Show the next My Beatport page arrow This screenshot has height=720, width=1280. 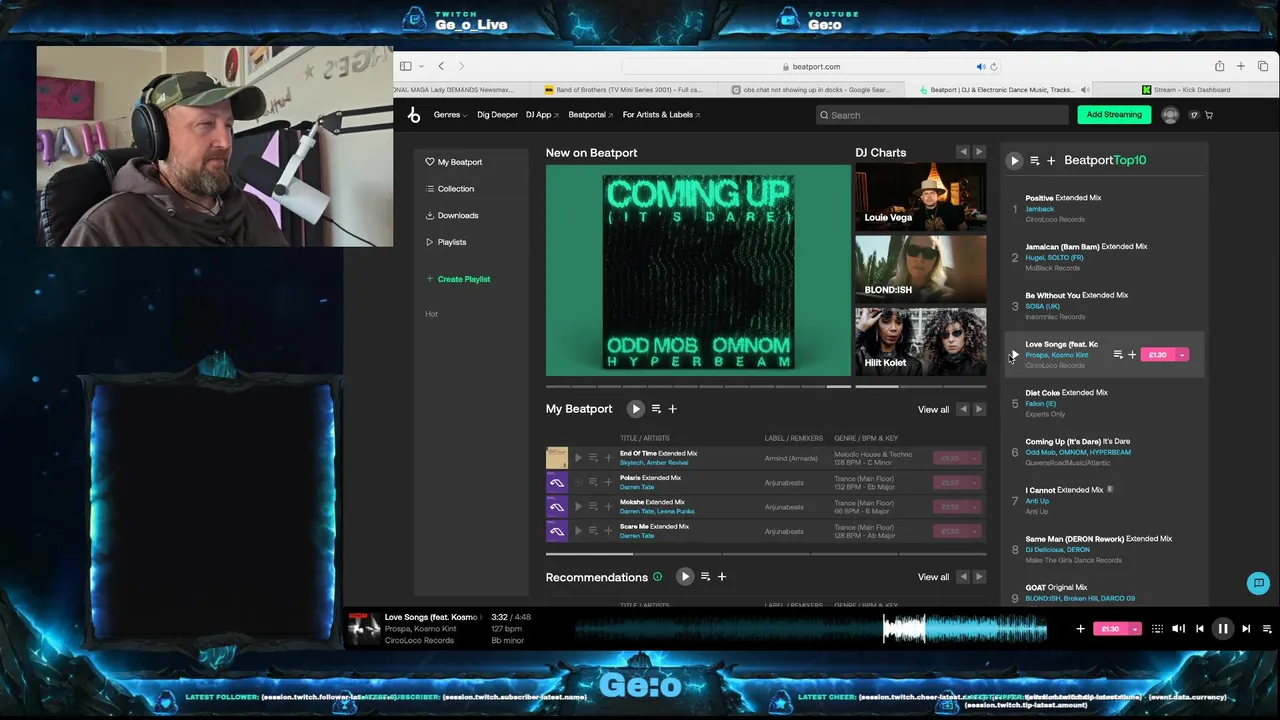(x=979, y=409)
